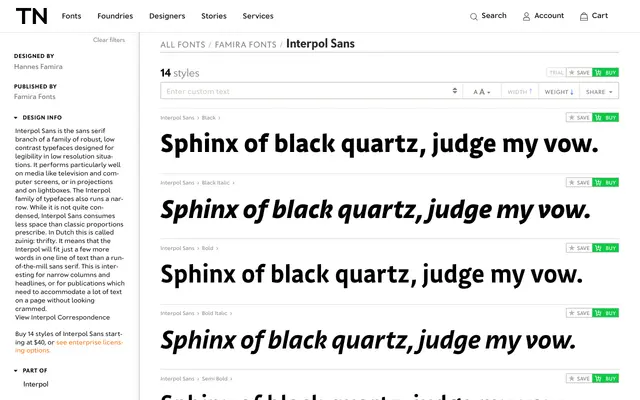The height and width of the screenshot is (400, 640).
Task: Click the TRIAL button for the family
Action: 556,73
